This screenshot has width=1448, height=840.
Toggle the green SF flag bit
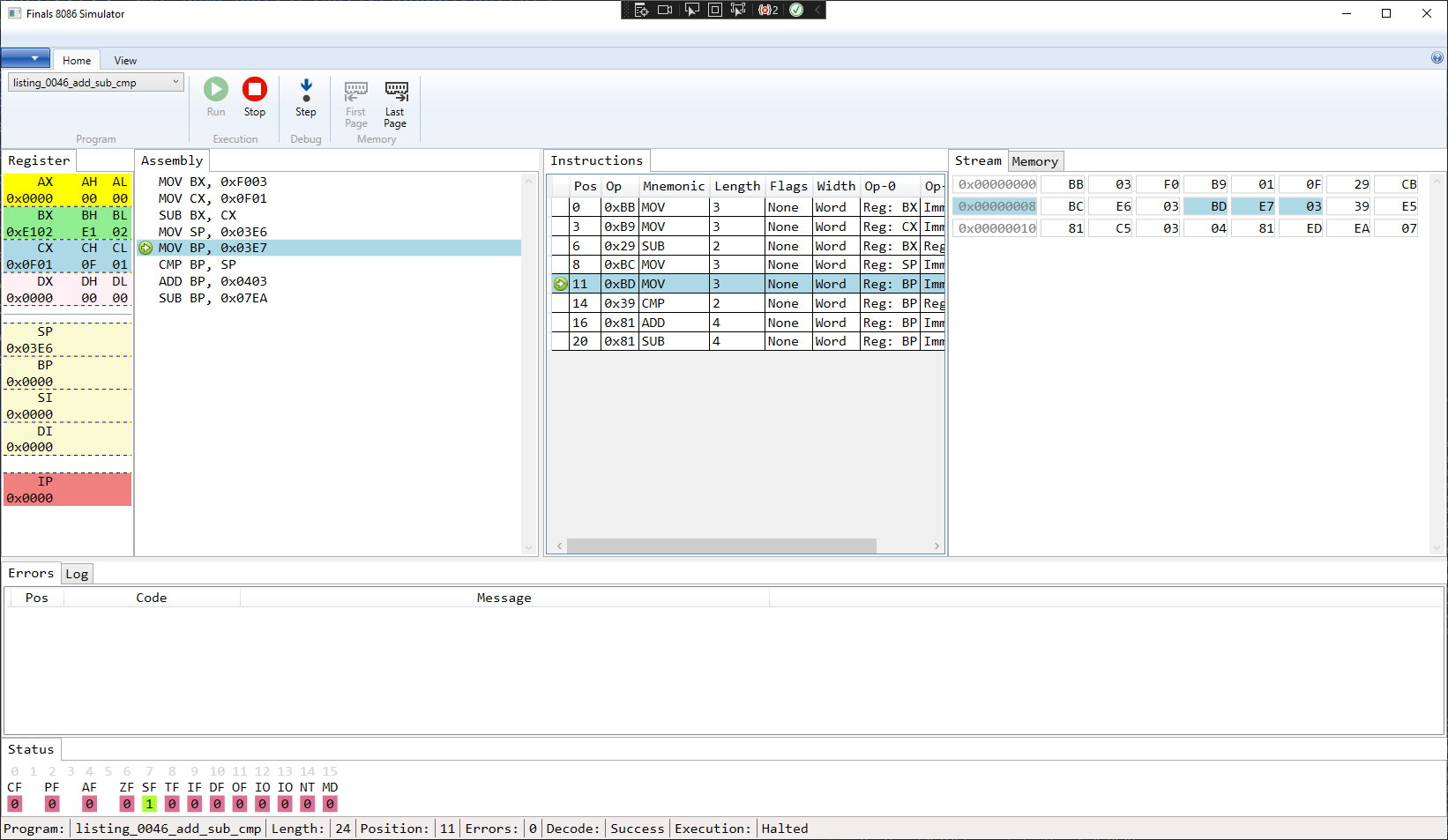(149, 804)
